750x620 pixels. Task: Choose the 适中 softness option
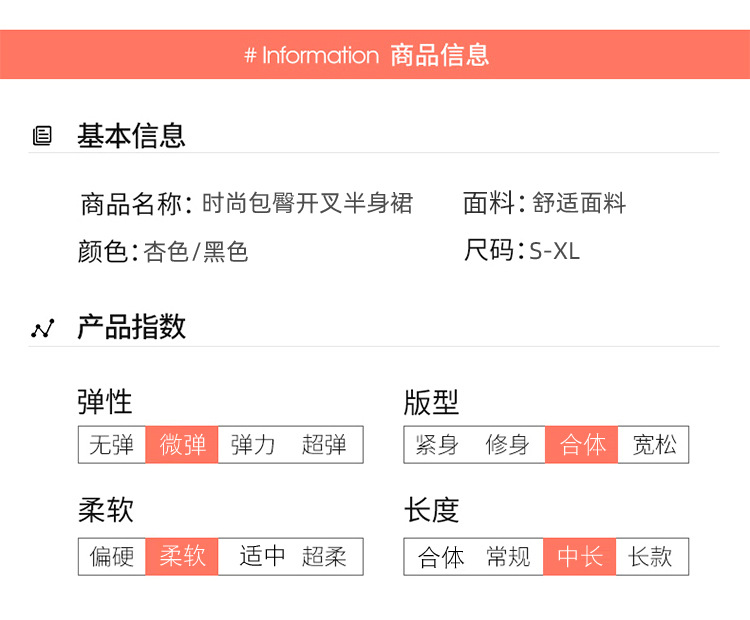click(262, 556)
